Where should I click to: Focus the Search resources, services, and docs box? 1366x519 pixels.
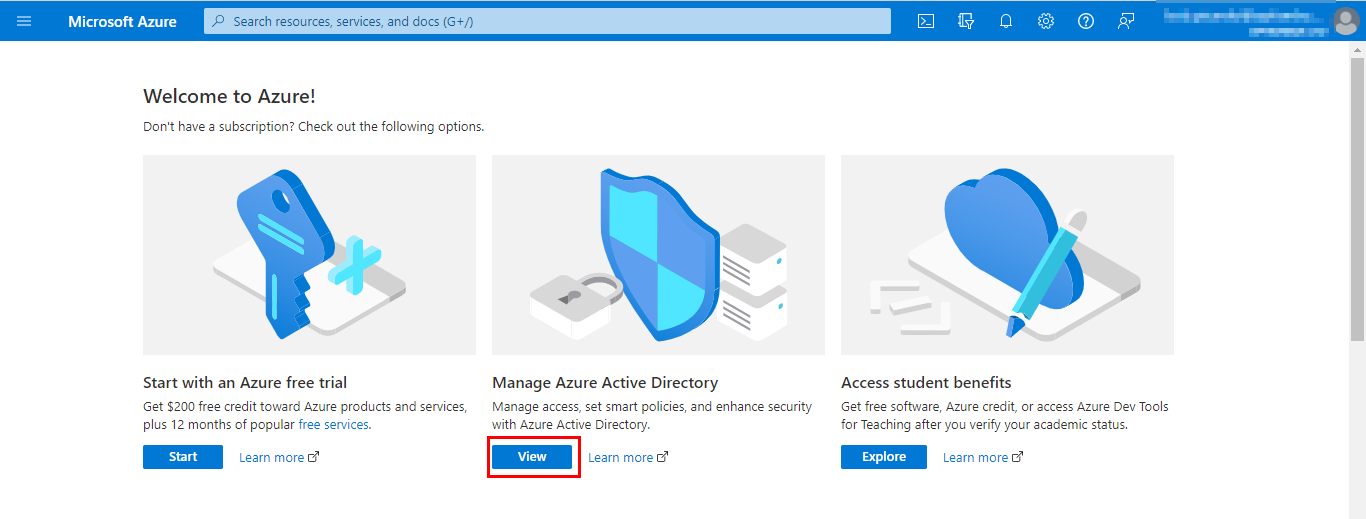tap(547, 21)
